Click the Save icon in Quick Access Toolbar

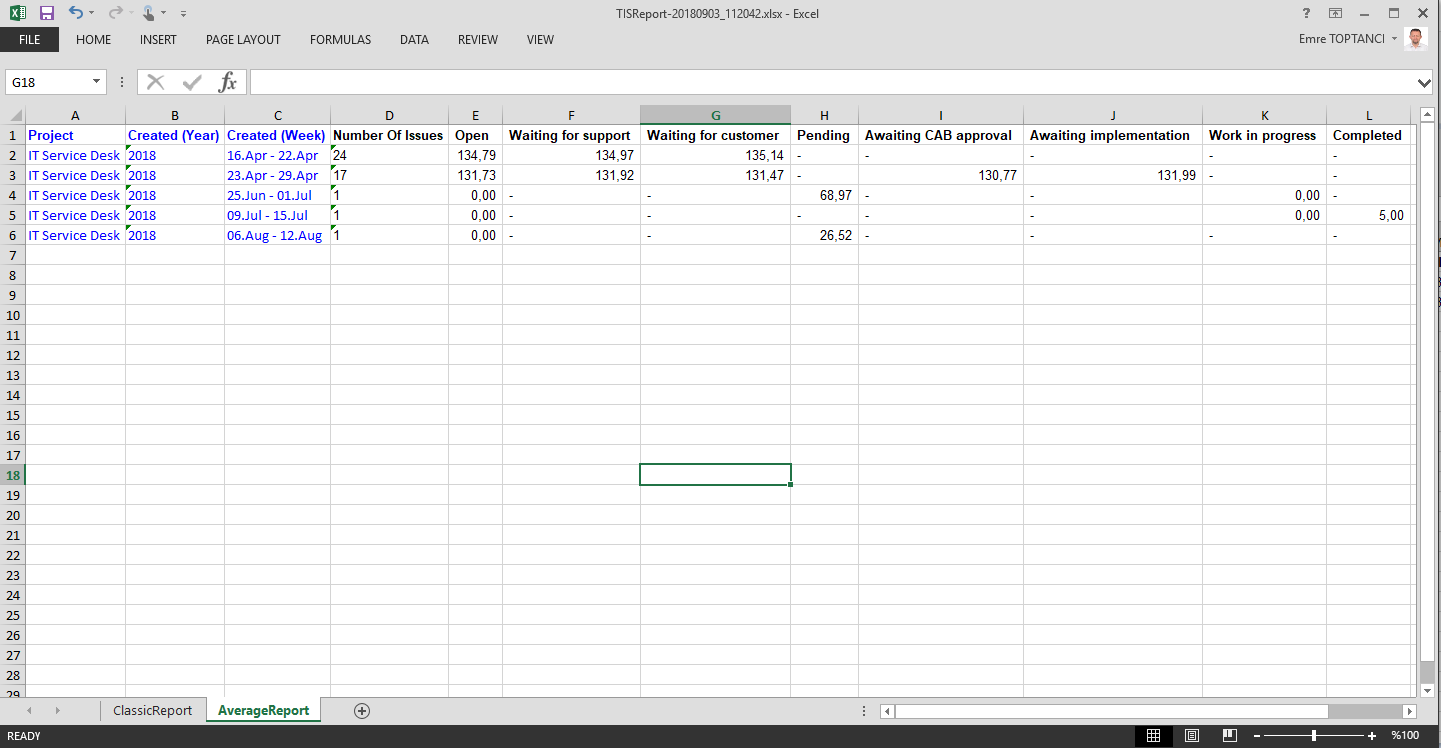click(46, 13)
